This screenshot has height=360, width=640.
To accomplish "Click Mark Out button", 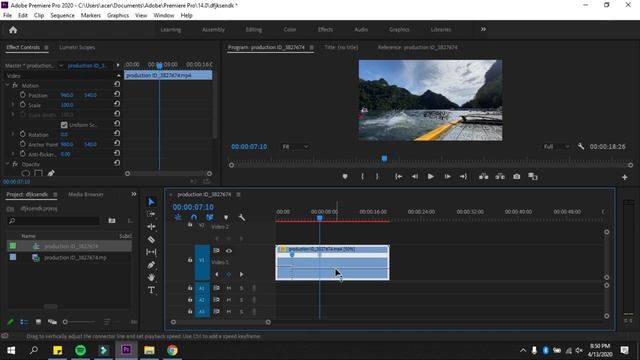I will point(377,177).
